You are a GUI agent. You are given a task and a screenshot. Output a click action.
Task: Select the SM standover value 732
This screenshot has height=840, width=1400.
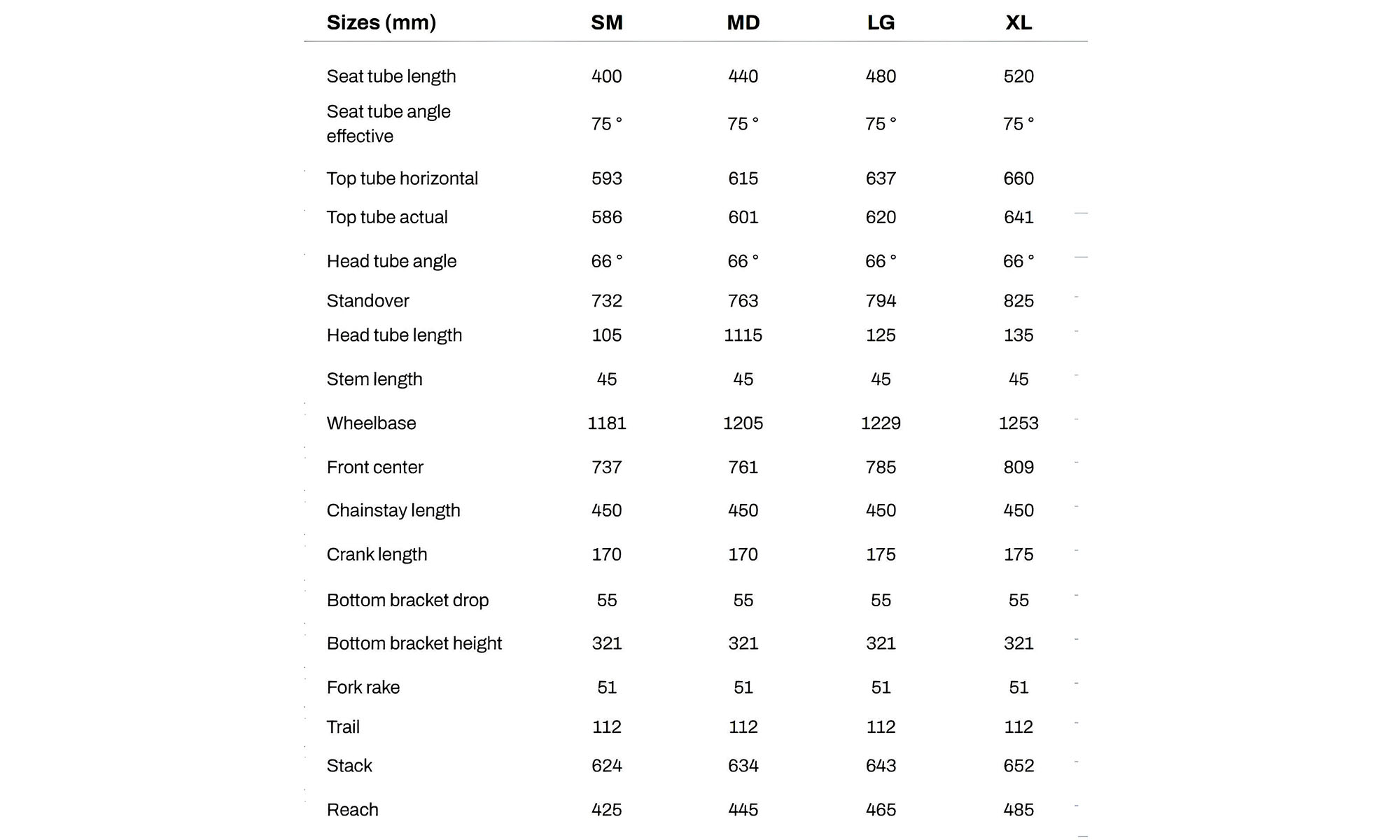(606, 301)
